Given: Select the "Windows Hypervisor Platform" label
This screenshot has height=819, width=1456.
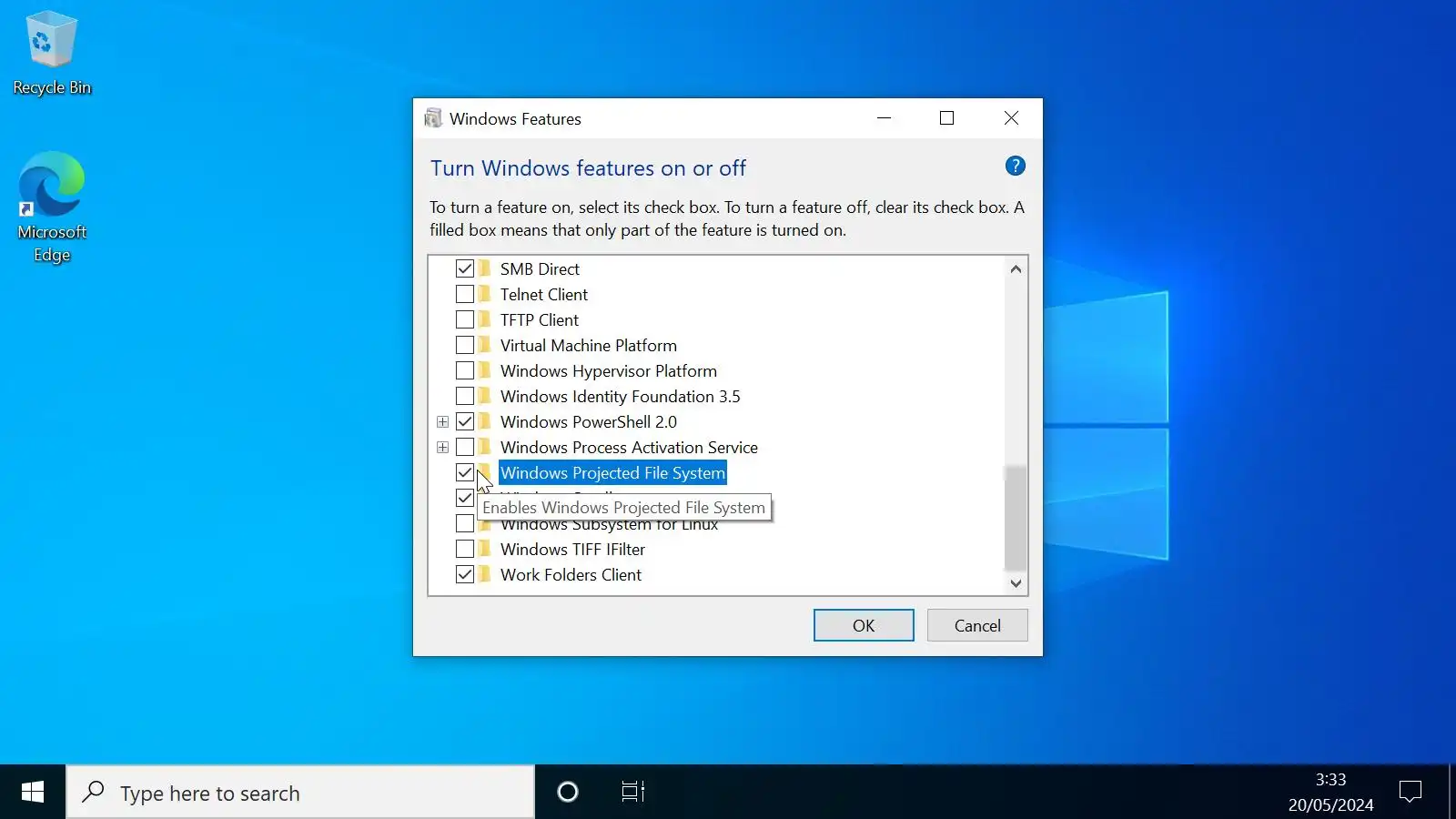Looking at the screenshot, I should coord(609,370).
